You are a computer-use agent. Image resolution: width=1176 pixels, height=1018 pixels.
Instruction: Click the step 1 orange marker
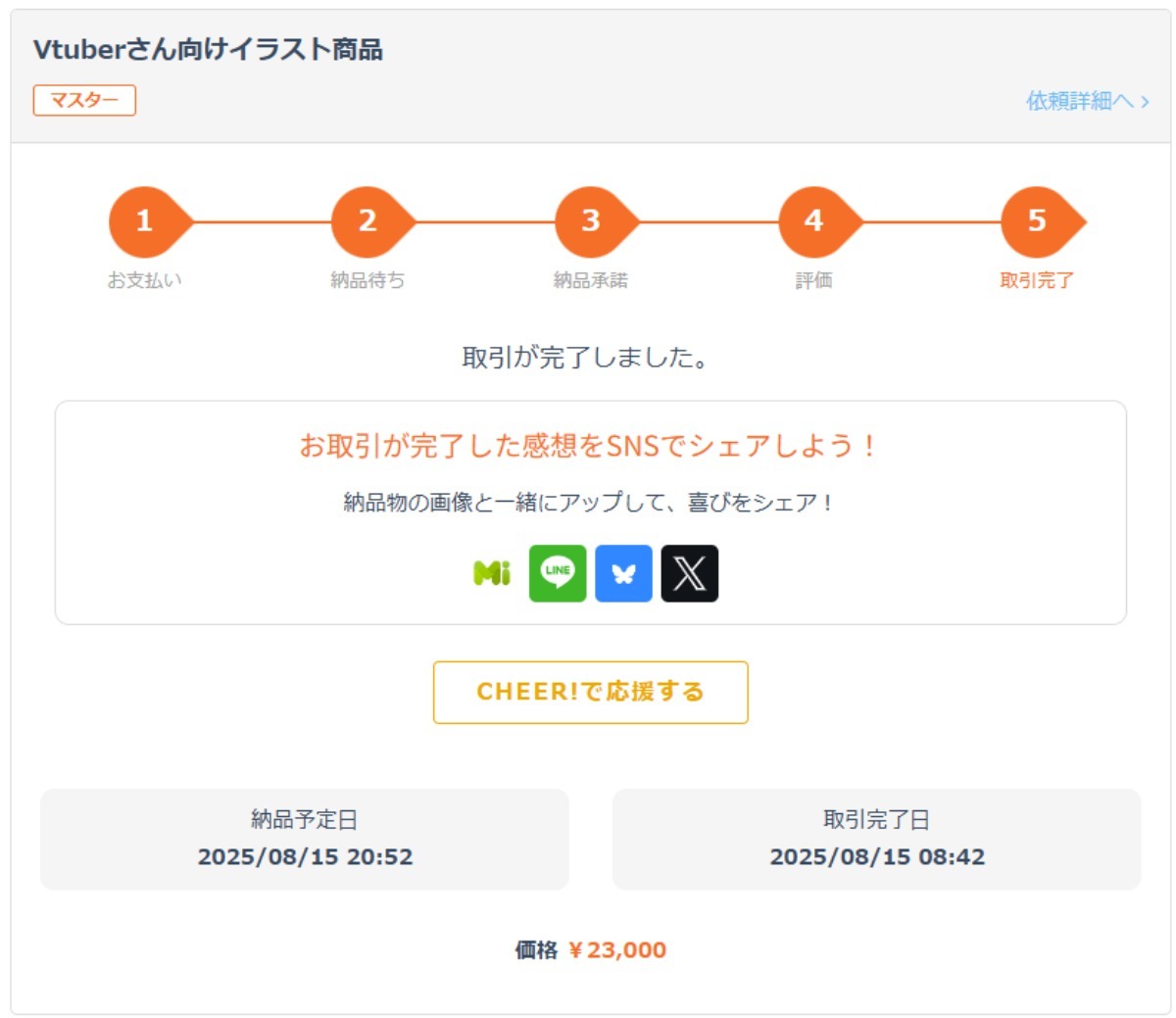(x=145, y=221)
